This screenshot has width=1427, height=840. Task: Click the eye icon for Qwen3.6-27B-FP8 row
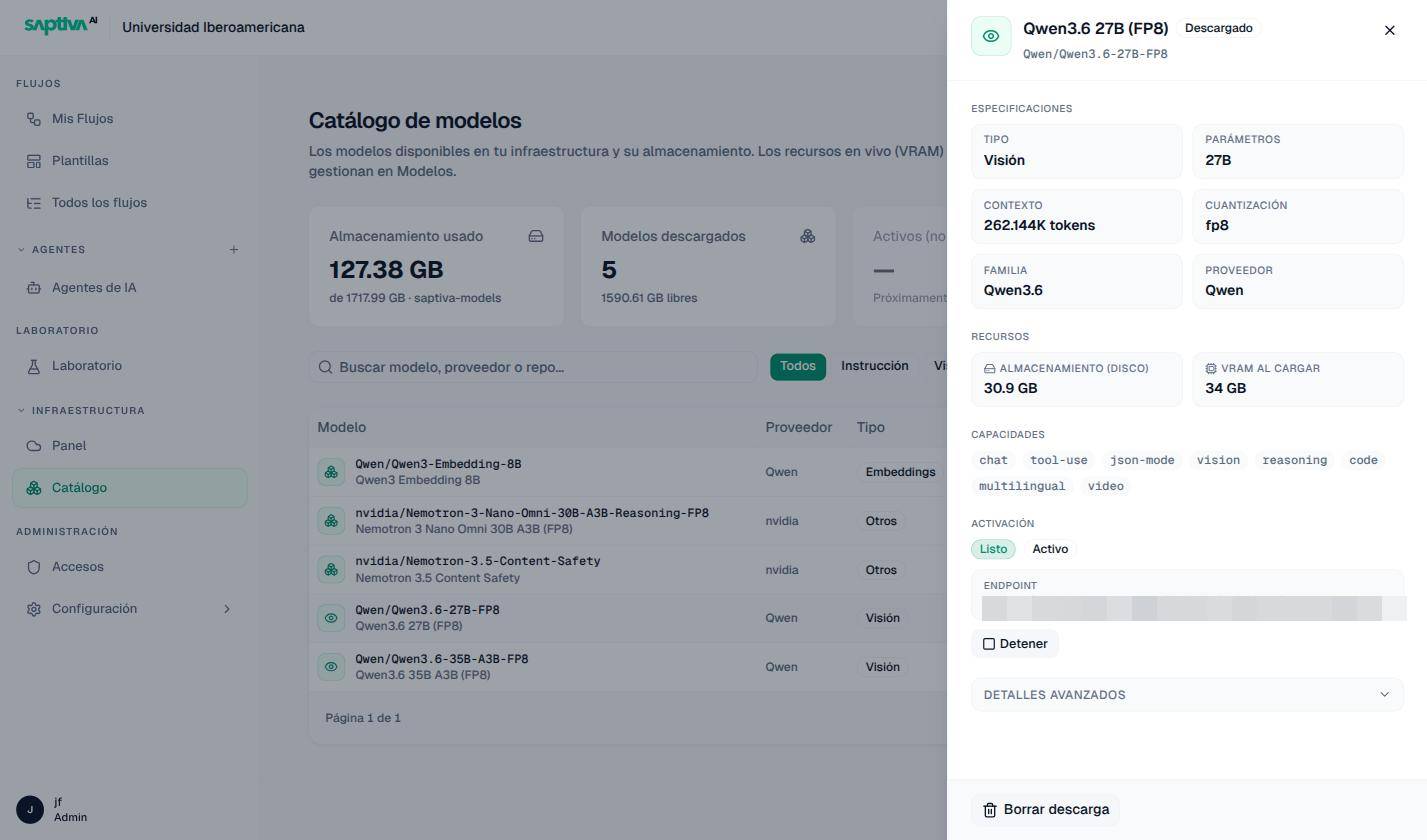click(331, 618)
